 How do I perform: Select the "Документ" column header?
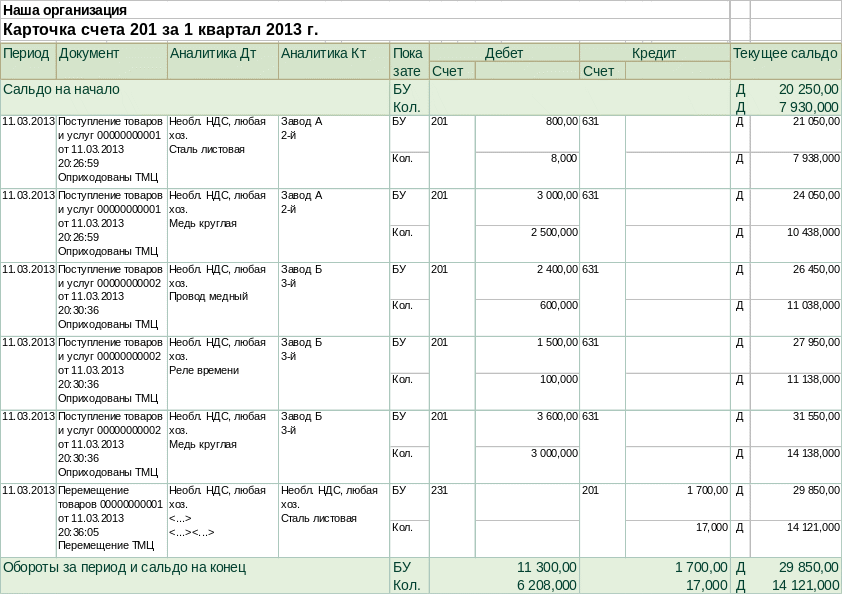90,53
